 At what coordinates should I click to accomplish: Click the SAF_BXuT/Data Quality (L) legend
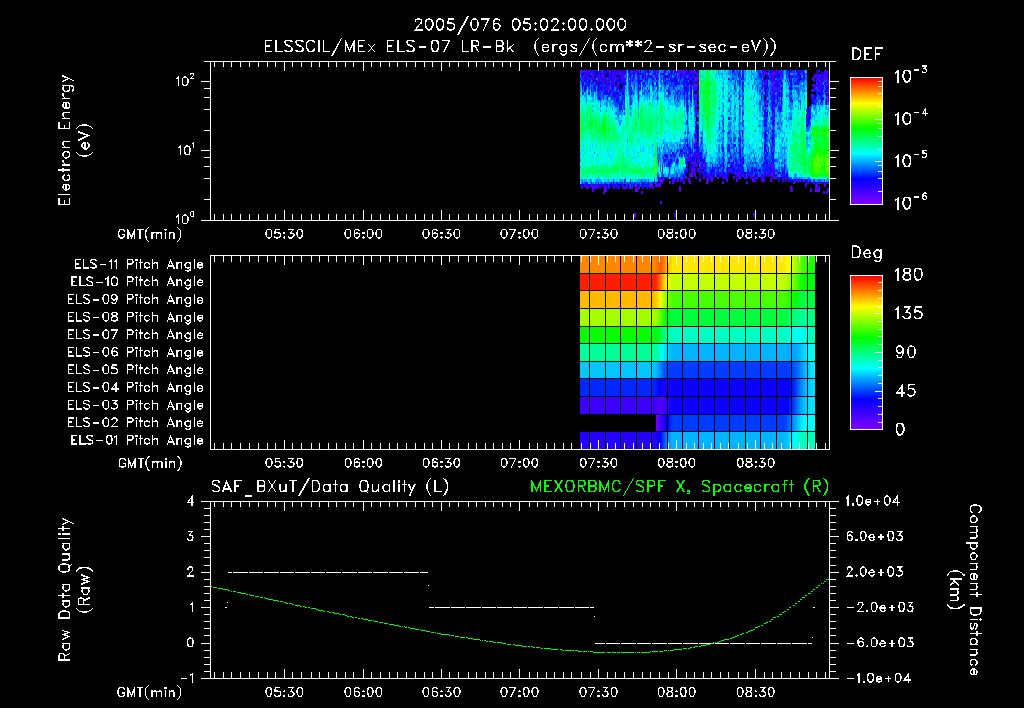pyautogui.click(x=330, y=487)
